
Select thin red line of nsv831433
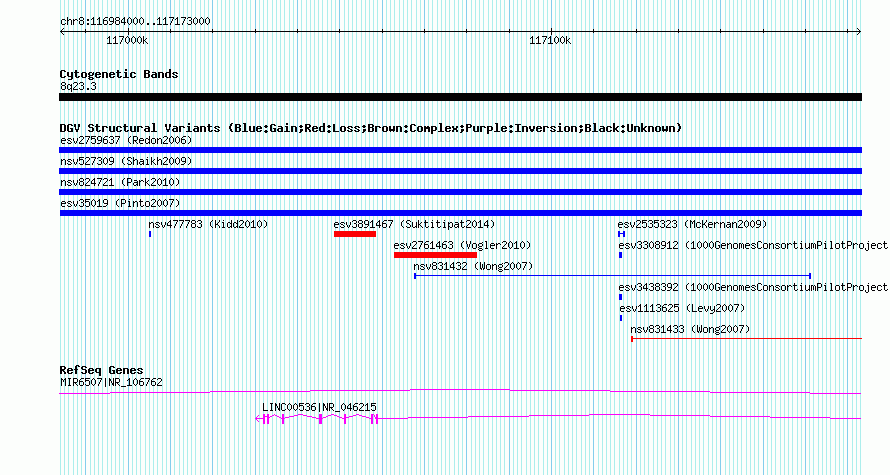pyautogui.click(x=746, y=339)
